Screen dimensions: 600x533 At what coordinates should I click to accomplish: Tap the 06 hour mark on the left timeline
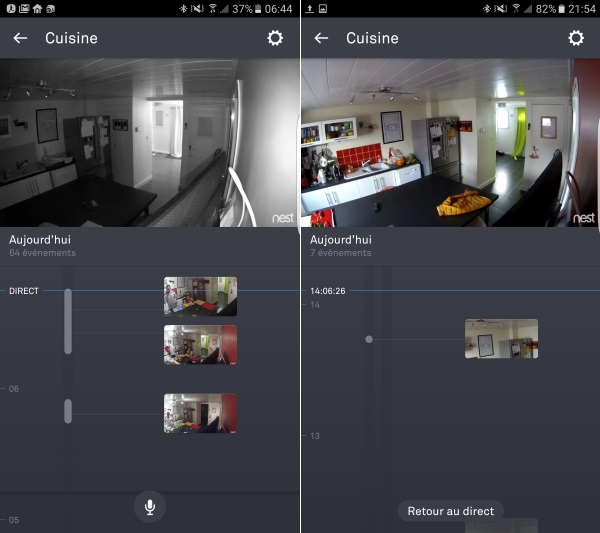[x=14, y=389]
